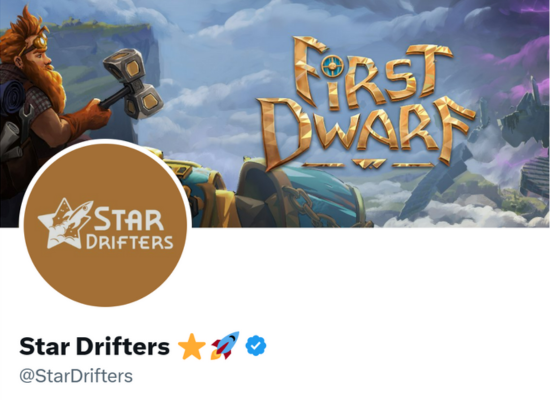The height and width of the screenshot is (400, 550).
Task: Open the Star Drifters profile picture
Action: point(105,225)
